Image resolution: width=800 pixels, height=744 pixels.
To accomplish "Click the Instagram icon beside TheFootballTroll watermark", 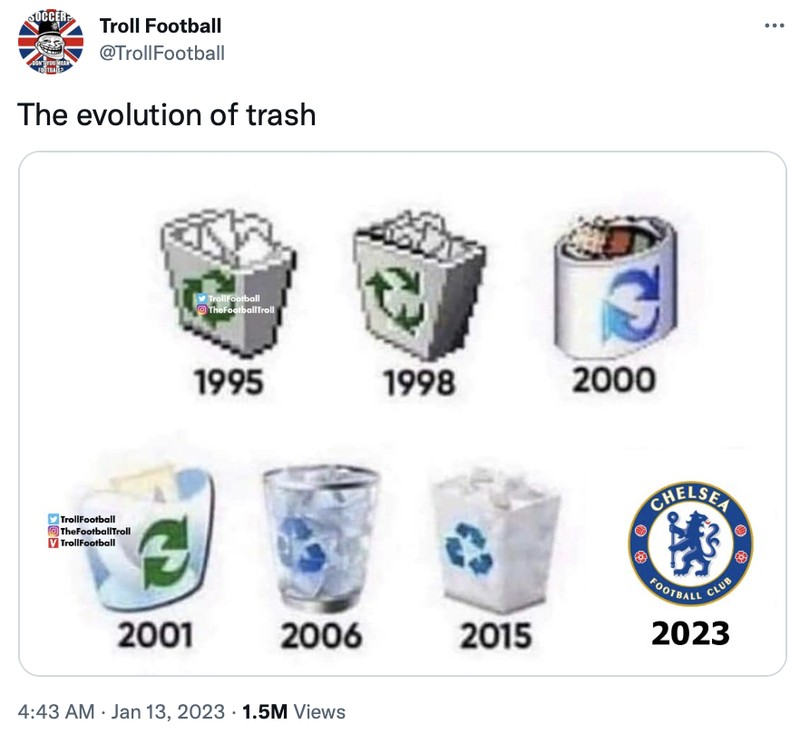I will pos(201,307).
